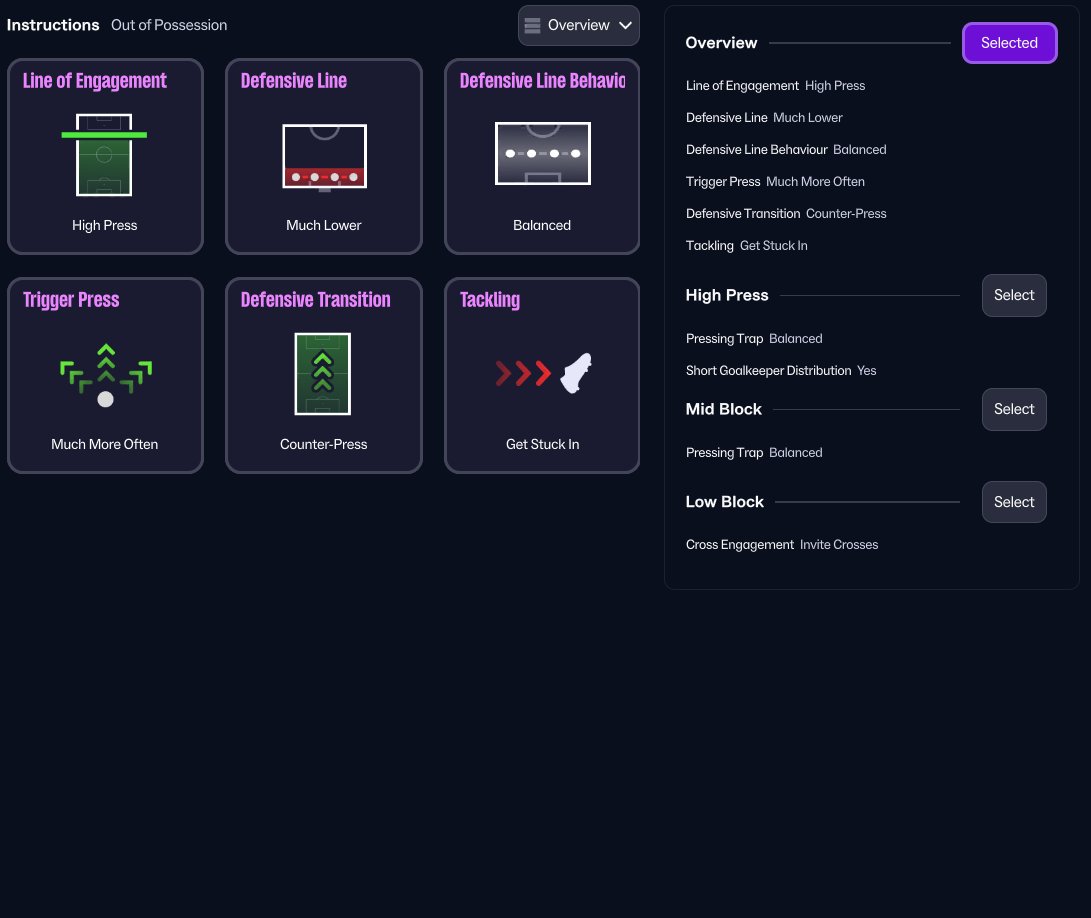Expand the Overview dropdown chevron arrow

pos(626,26)
